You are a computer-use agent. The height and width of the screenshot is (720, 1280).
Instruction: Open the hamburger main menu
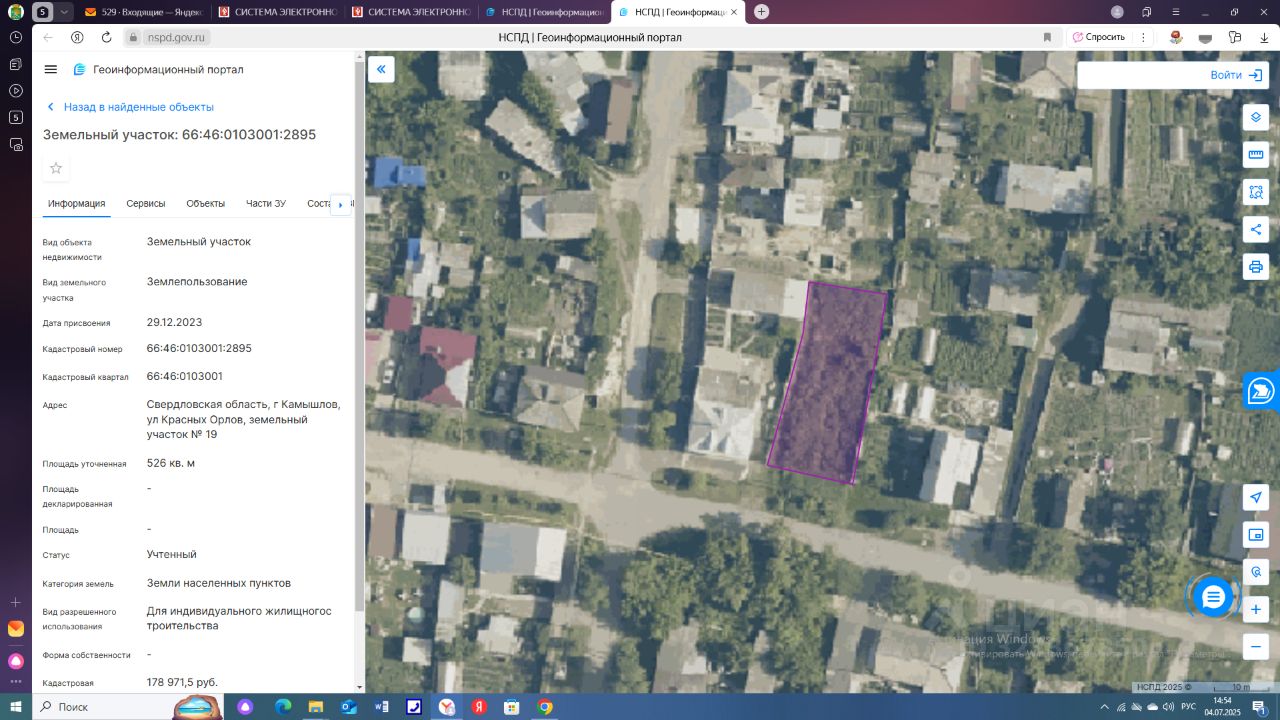(x=51, y=69)
